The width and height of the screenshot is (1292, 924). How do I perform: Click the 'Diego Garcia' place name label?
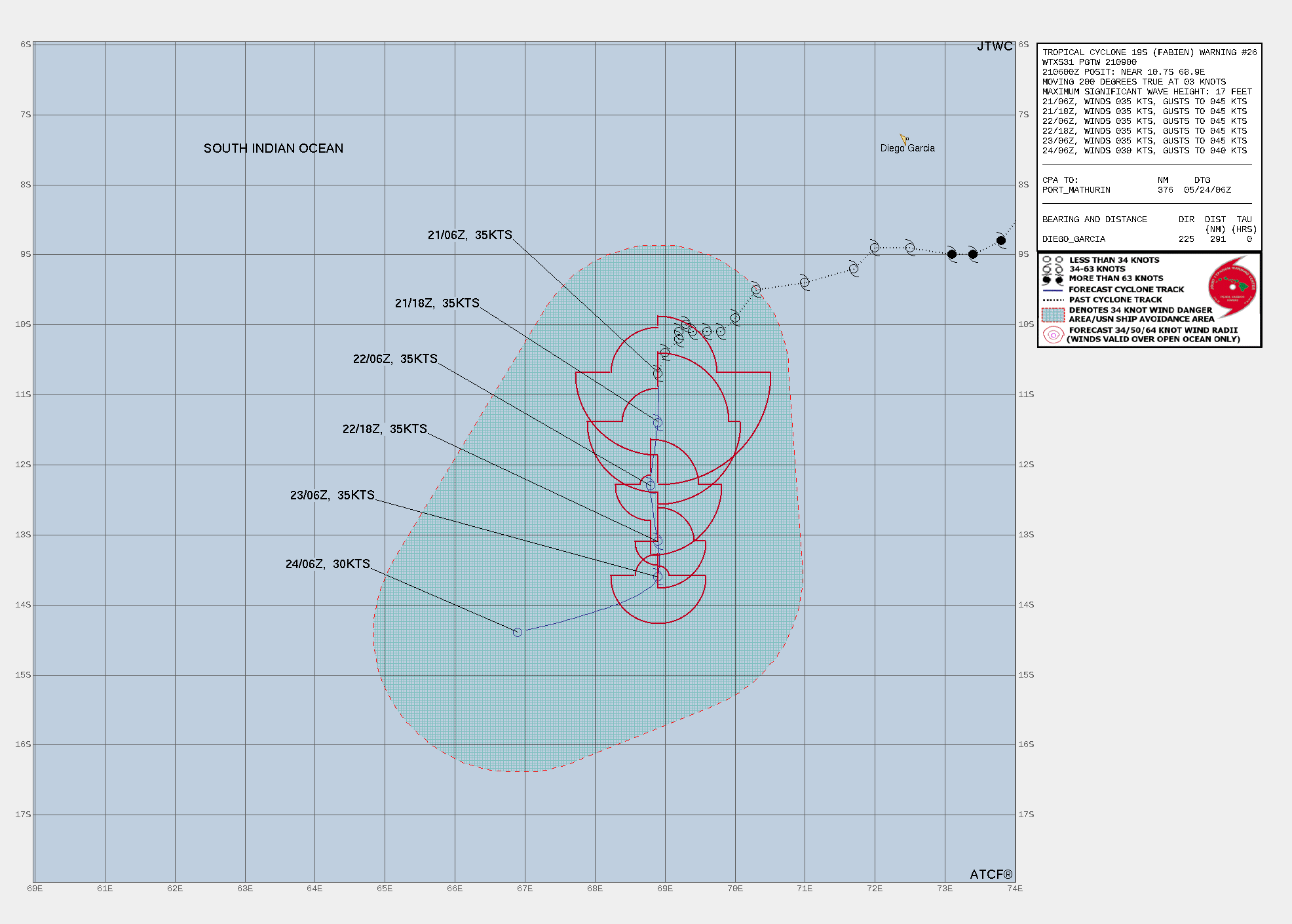click(x=907, y=149)
